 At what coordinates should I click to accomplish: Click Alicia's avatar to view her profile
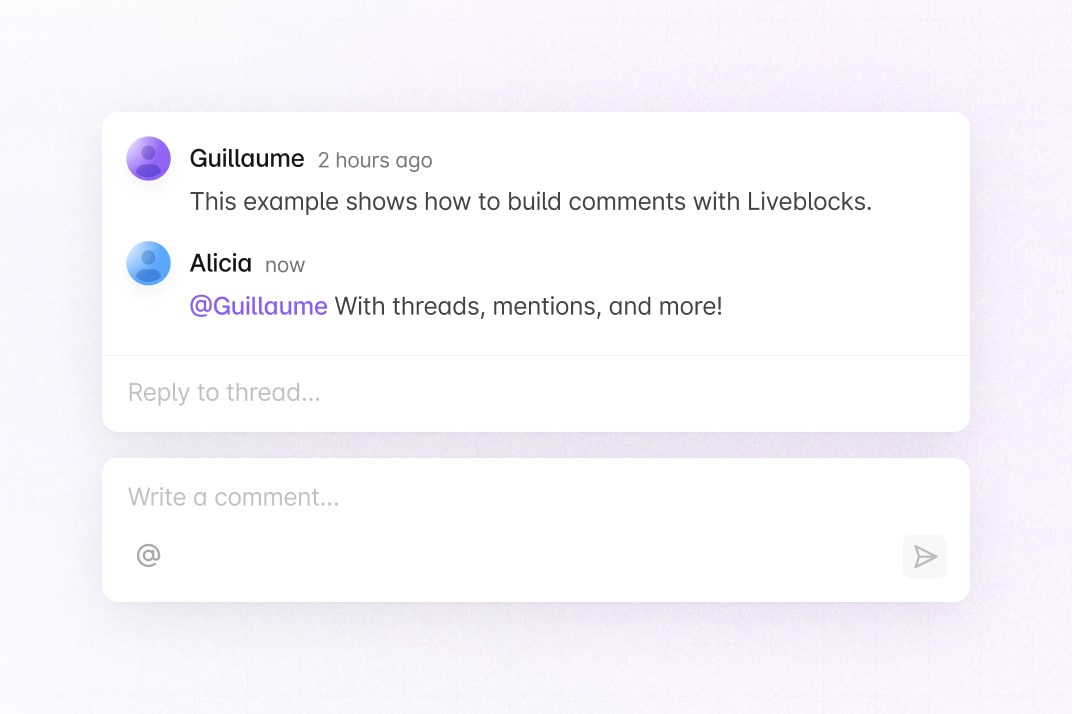coord(148,263)
